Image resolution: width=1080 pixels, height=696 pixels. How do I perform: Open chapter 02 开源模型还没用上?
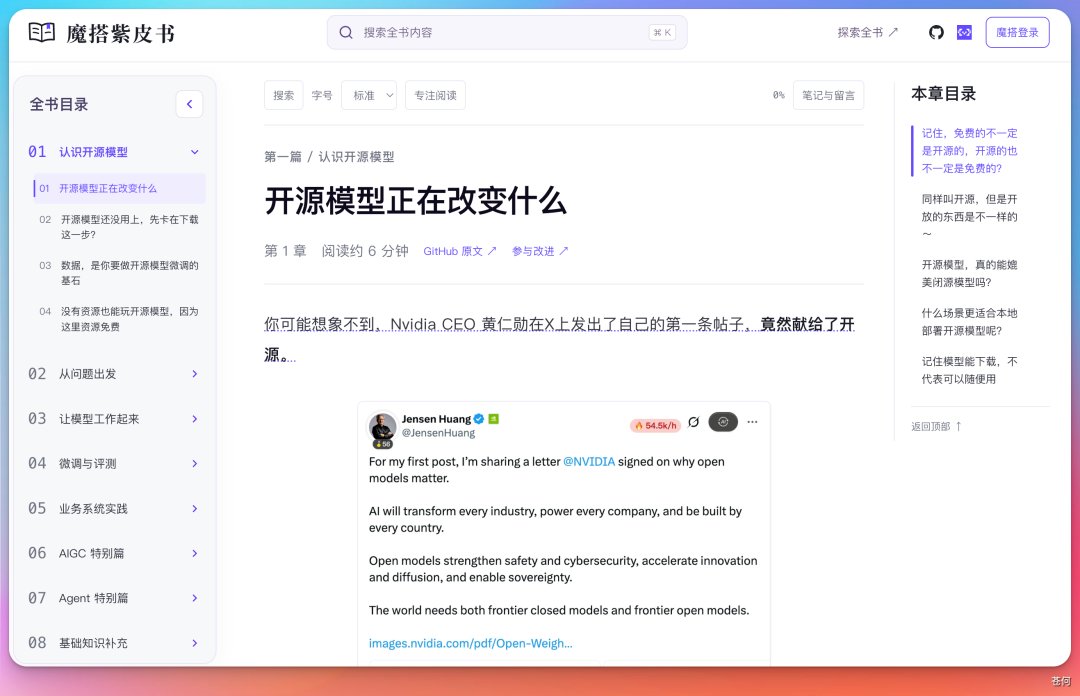(118, 227)
